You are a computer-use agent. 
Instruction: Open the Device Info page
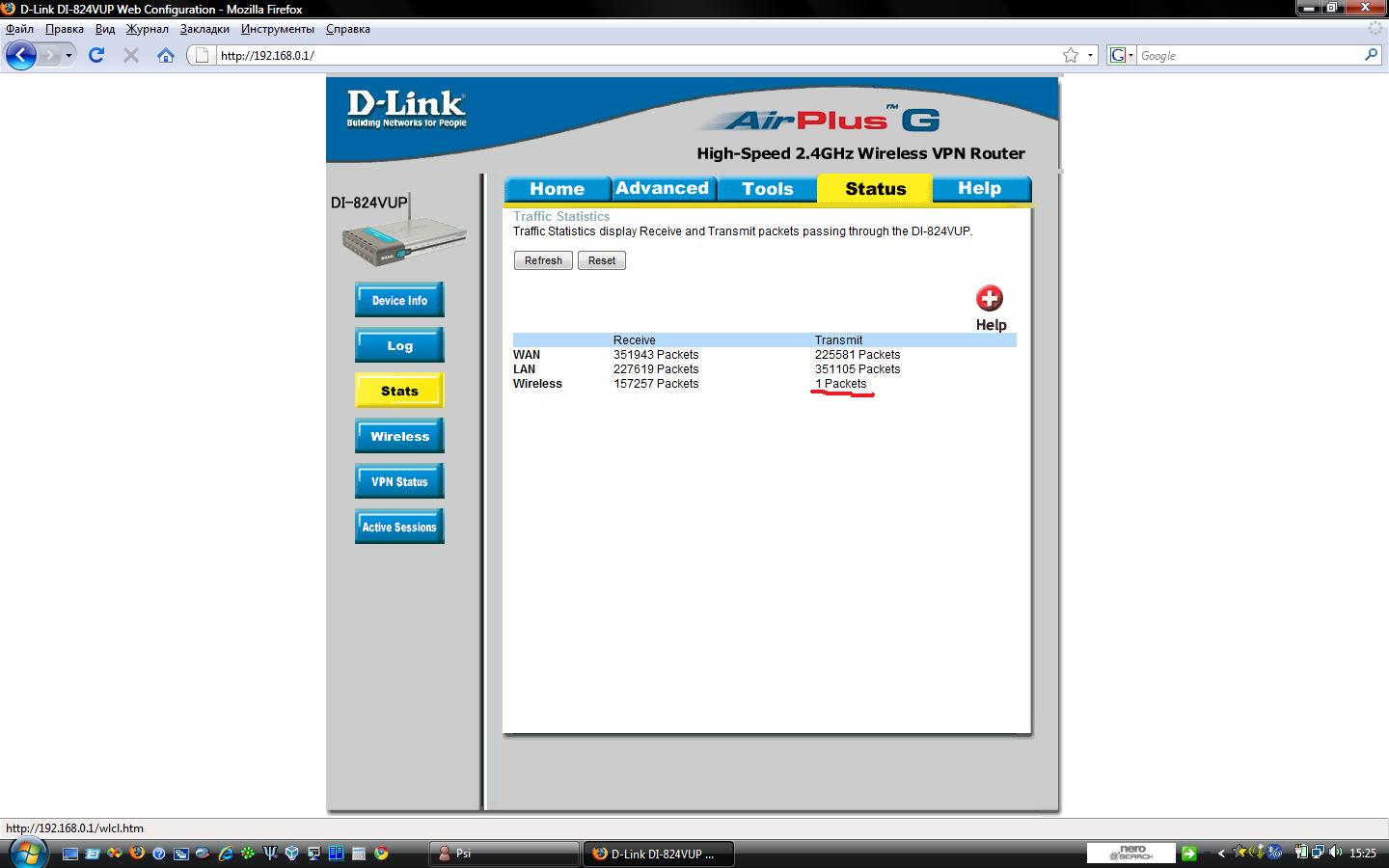coord(399,300)
